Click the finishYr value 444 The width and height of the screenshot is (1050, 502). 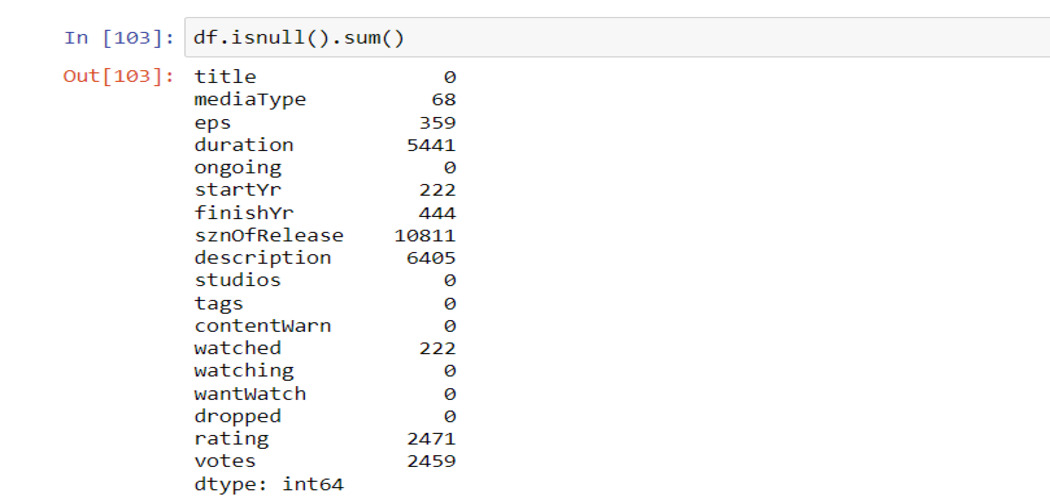tap(437, 213)
